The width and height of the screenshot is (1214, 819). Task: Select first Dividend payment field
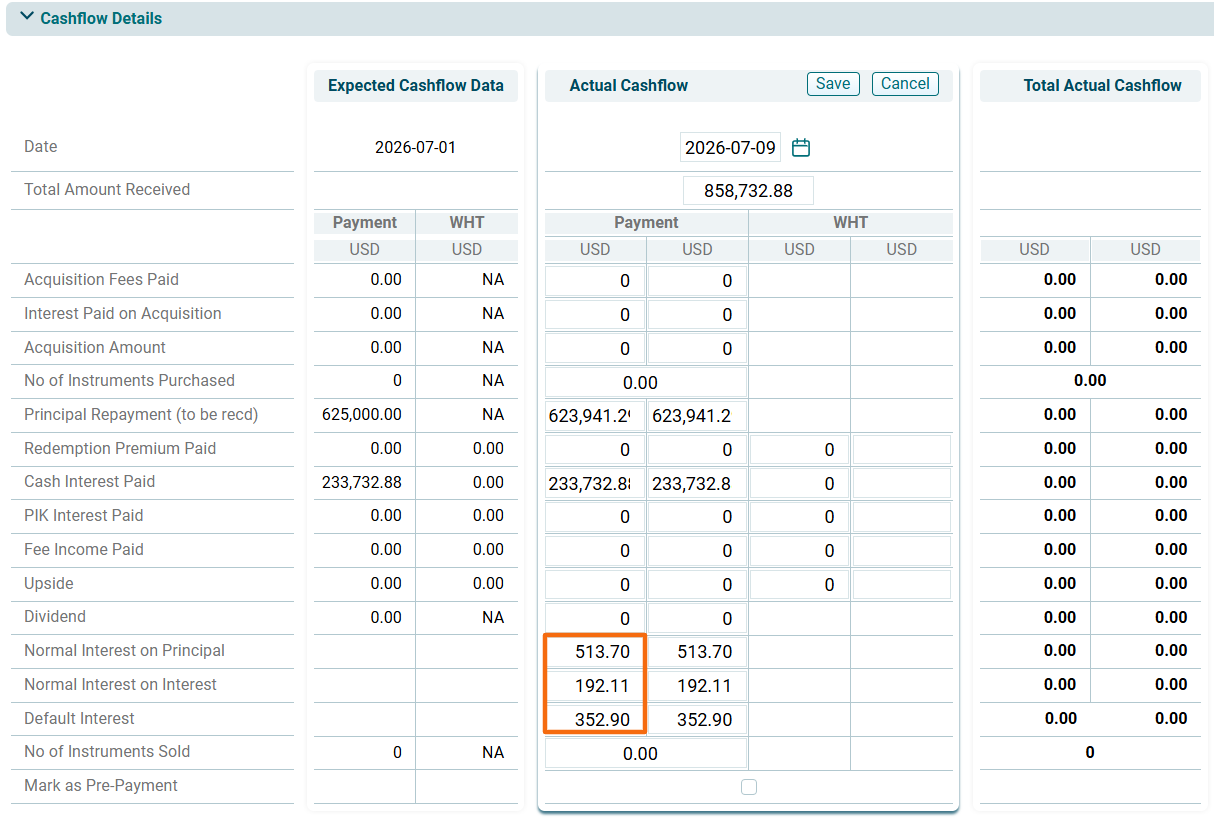(595, 618)
